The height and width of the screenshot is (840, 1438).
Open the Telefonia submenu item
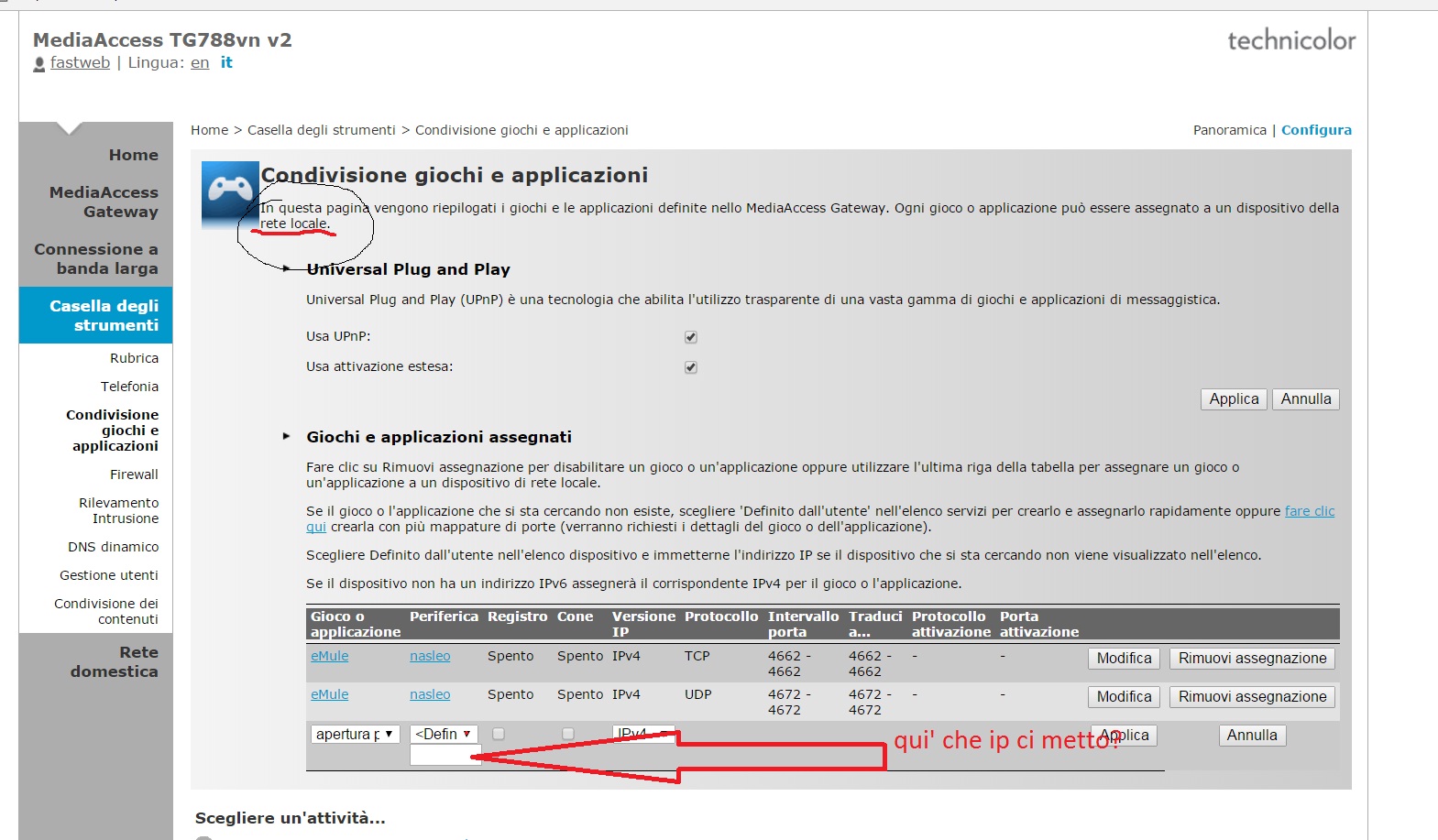click(x=129, y=387)
